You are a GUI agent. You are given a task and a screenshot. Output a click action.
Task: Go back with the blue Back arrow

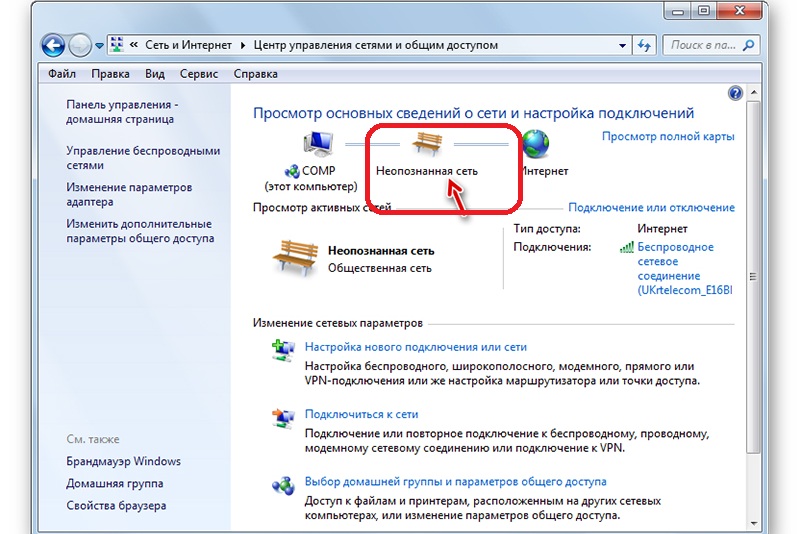(53, 45)
